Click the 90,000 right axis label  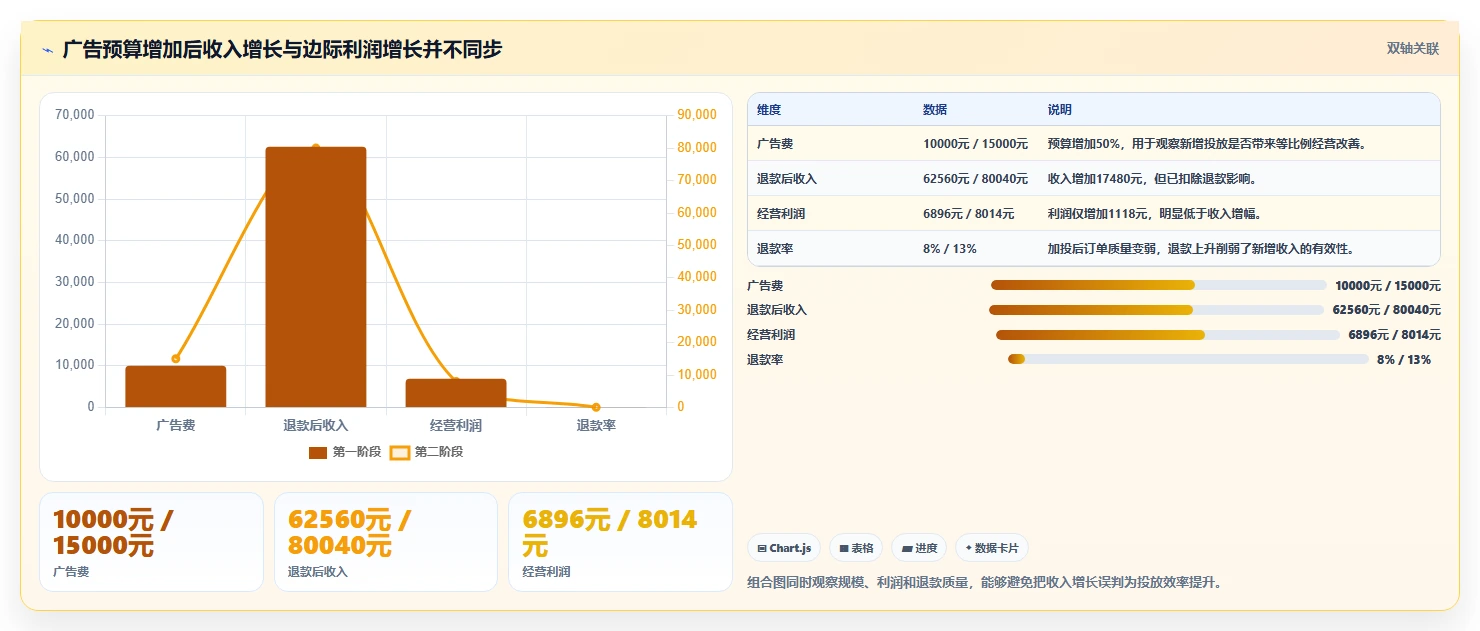pyautogui.click(x=697, y=115)
